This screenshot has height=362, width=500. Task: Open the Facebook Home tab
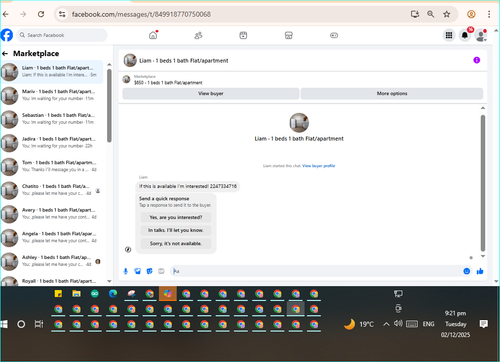[x=153, y=35]
